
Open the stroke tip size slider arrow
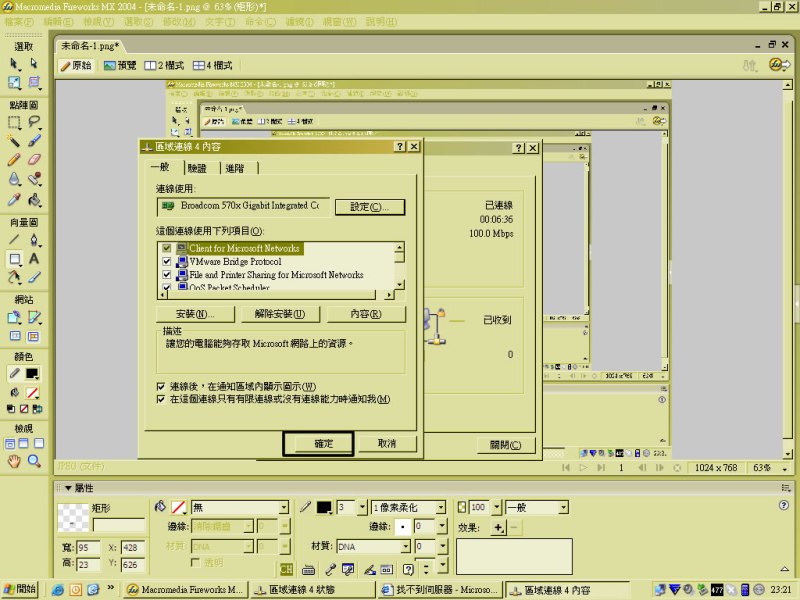[362, 508]
